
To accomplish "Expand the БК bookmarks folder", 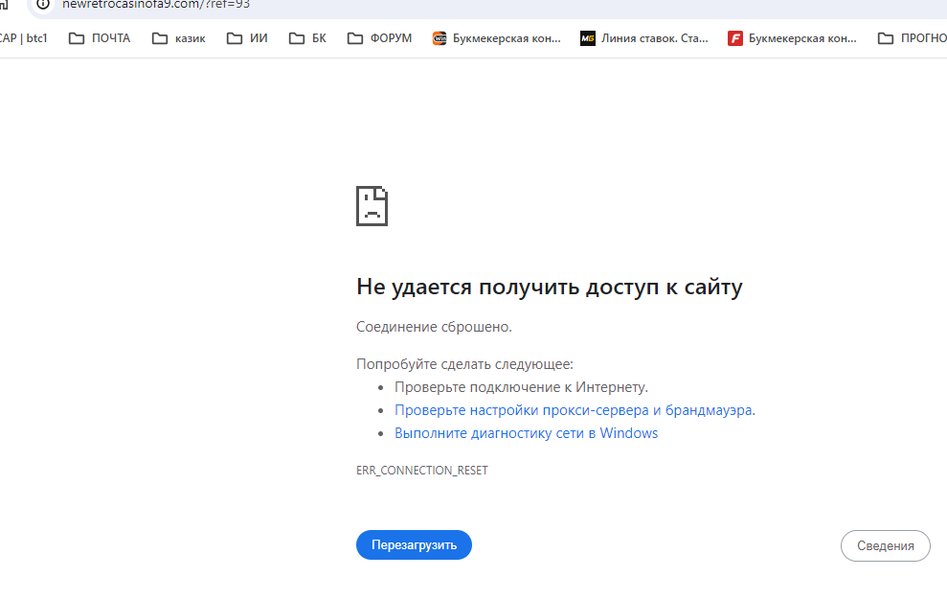I will click(x=308, y=39).
